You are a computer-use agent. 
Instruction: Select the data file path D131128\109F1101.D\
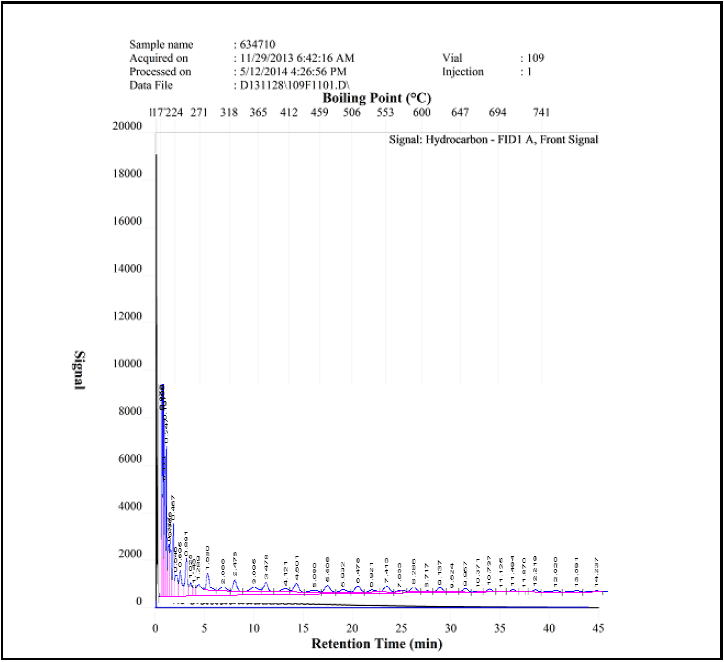(295, 85)
